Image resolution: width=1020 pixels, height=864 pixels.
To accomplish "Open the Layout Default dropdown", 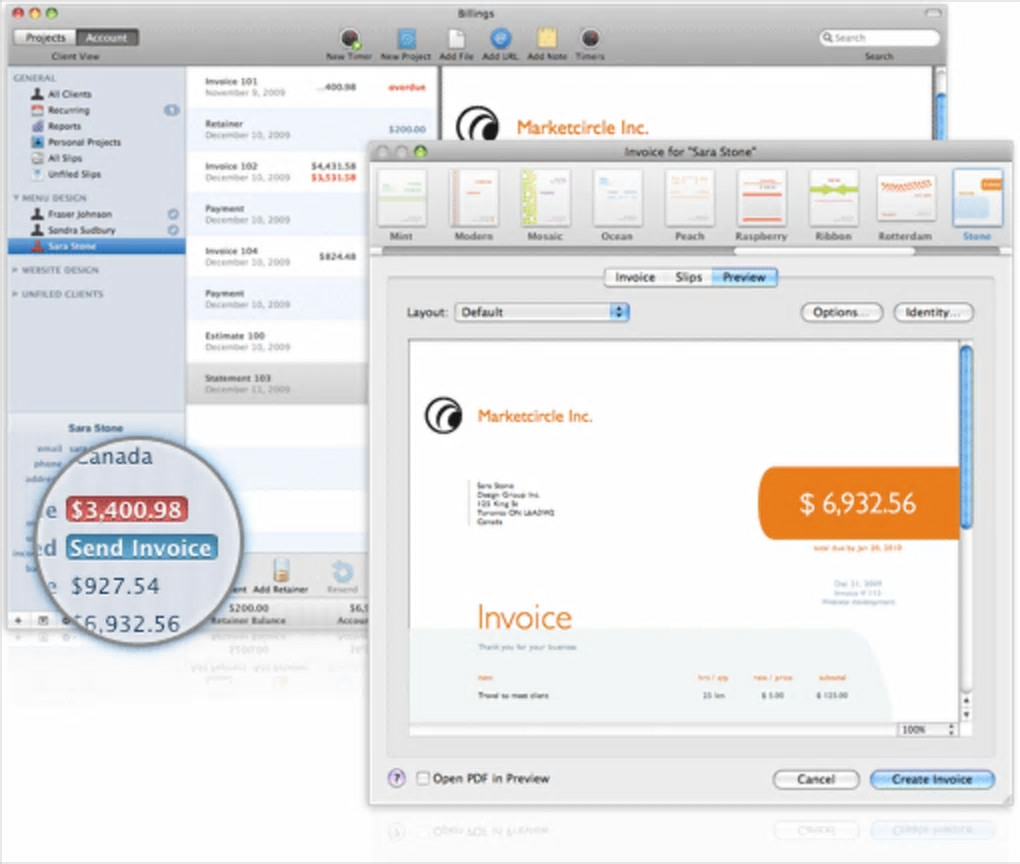I will [x=542, y=312].
